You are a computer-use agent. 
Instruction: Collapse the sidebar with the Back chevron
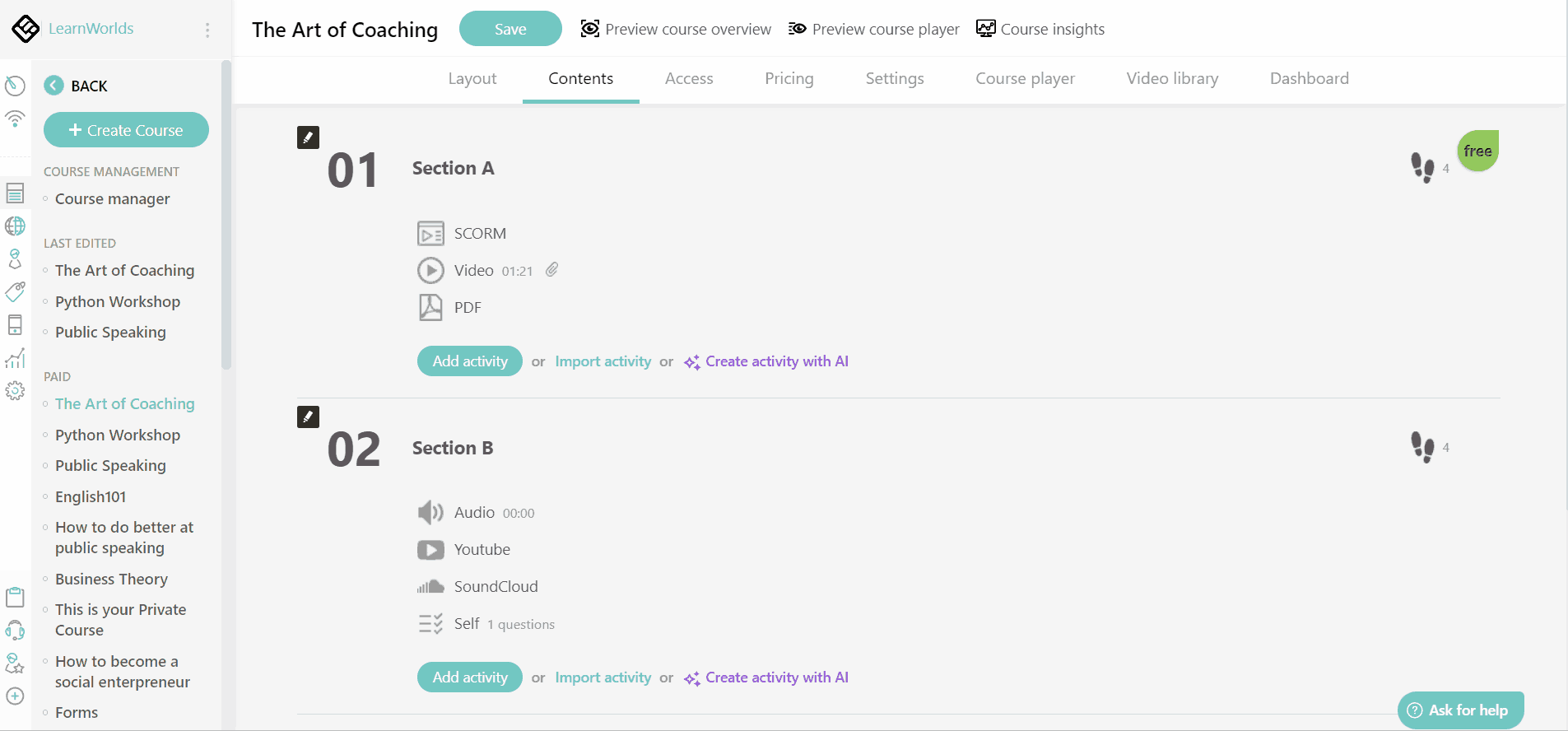(x=53, y=85)
